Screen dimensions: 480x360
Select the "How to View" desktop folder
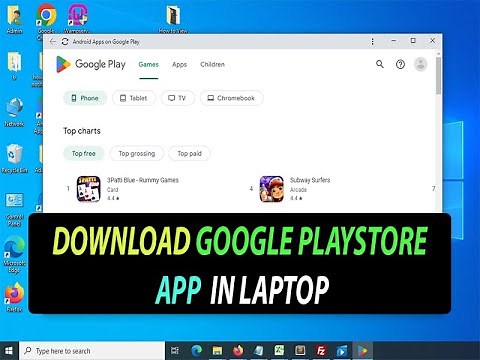point(173,19)
